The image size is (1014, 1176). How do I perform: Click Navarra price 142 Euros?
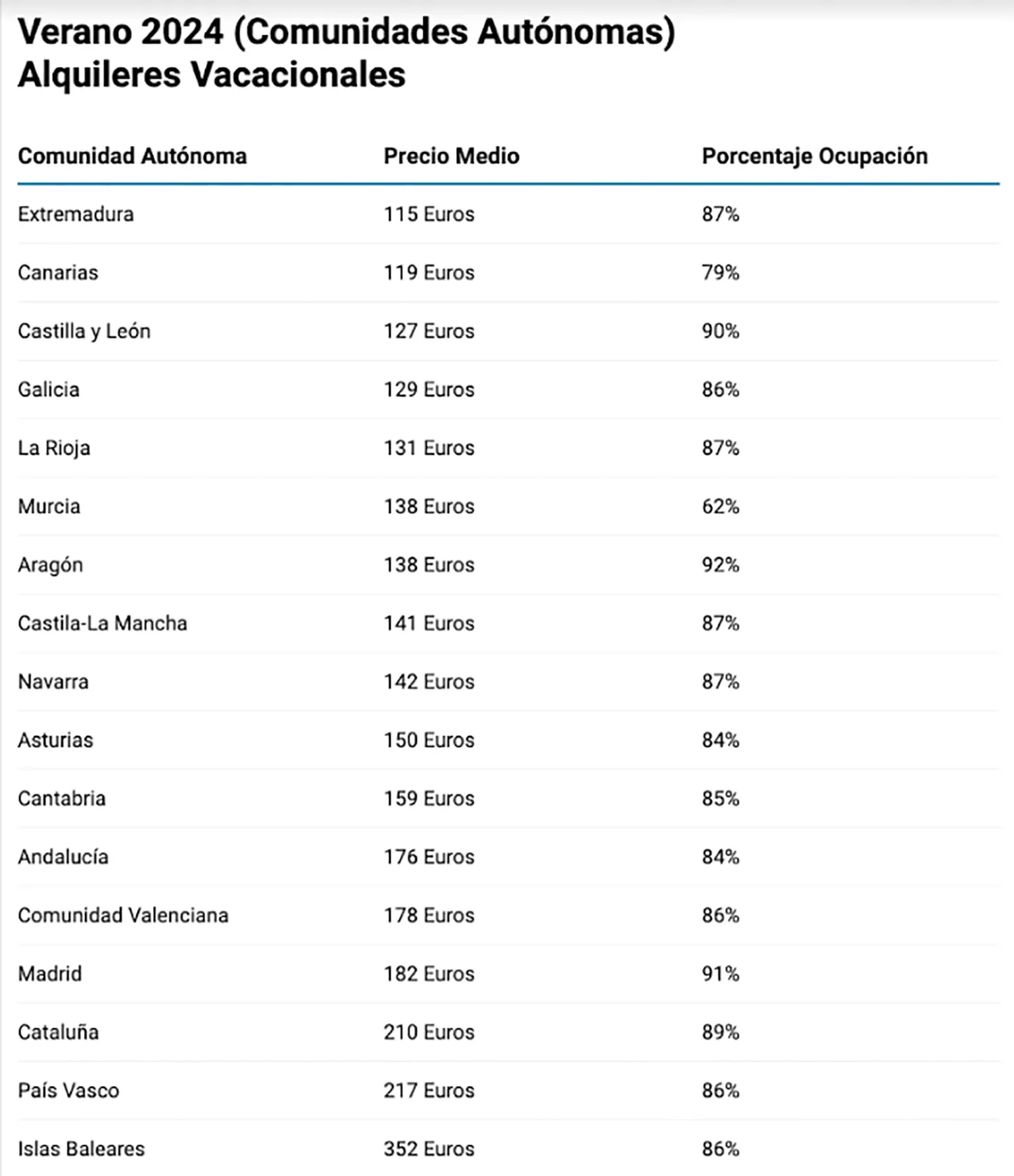429,681
